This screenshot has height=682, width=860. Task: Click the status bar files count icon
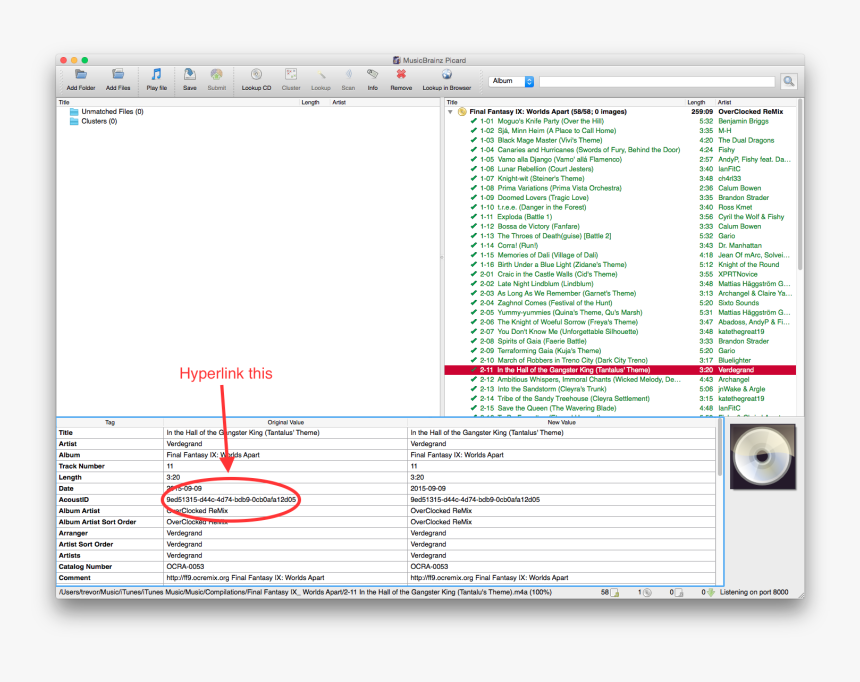[615, 593]
